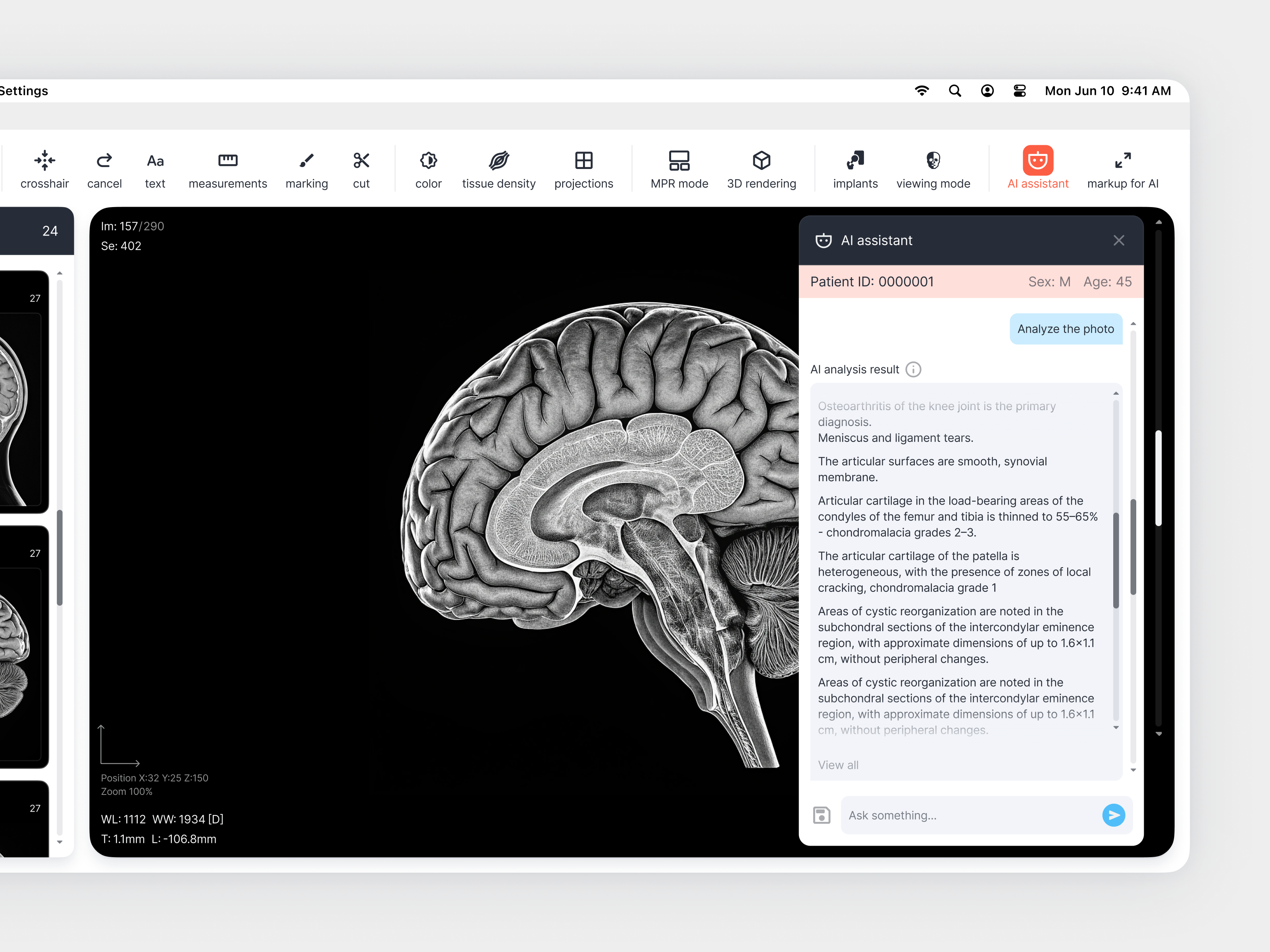Screen dimensions: 1270x952
Task: Close the AI assistant panel
Action: point(1118,240)
